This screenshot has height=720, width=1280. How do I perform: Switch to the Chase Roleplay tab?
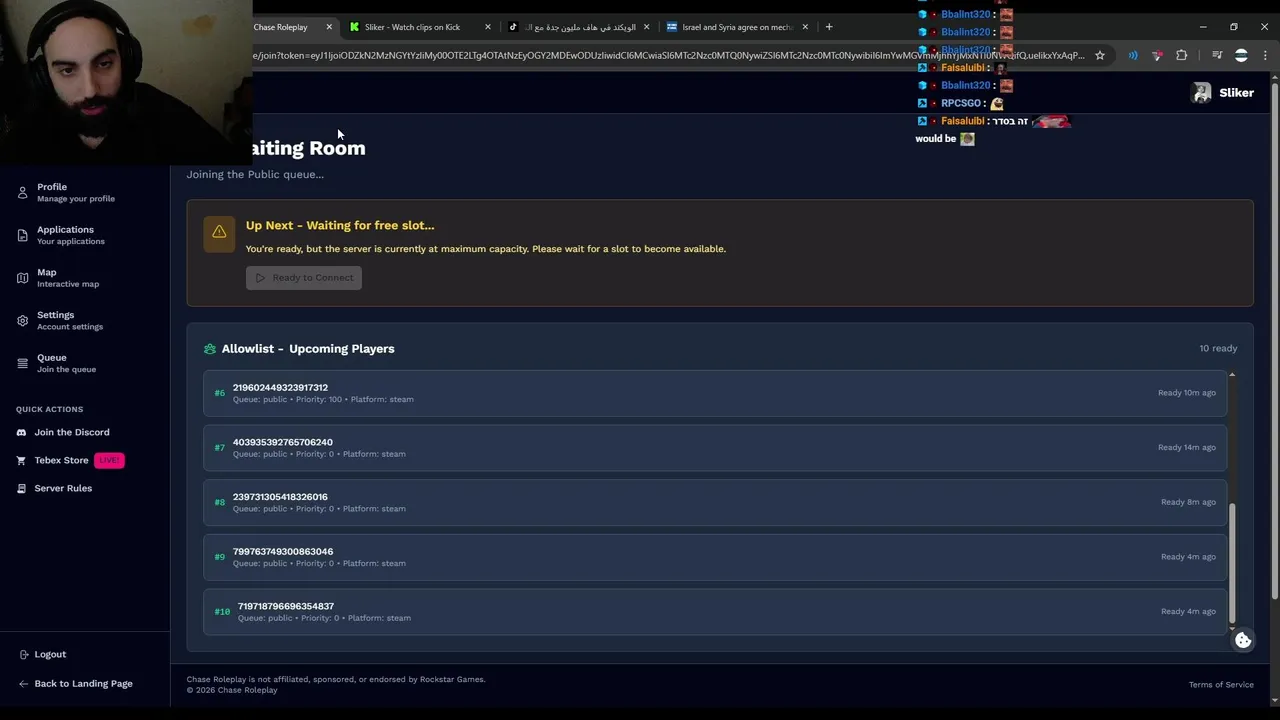281,27
